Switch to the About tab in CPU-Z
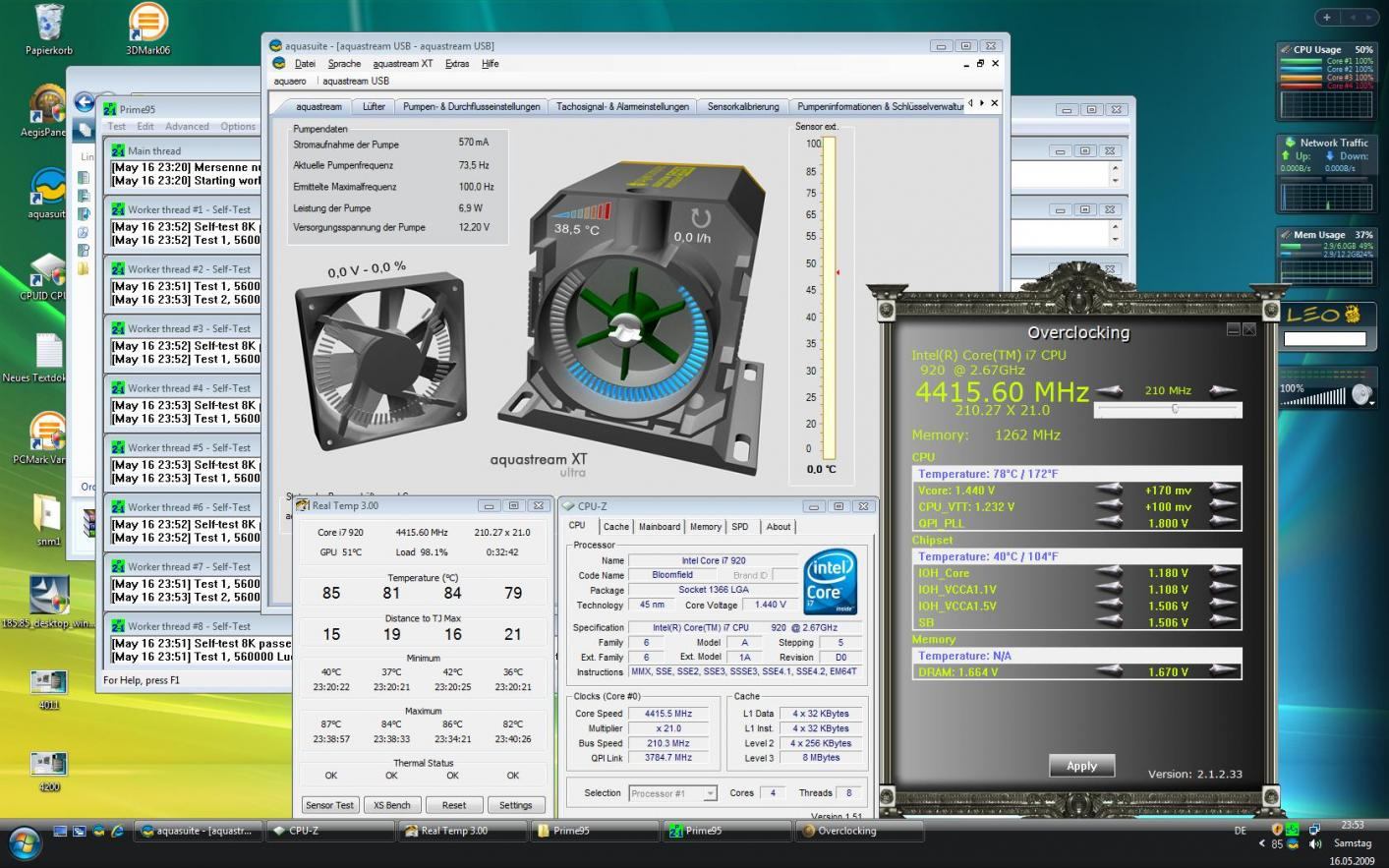This screenshot has width=1389, height=868. click(778, 527)
